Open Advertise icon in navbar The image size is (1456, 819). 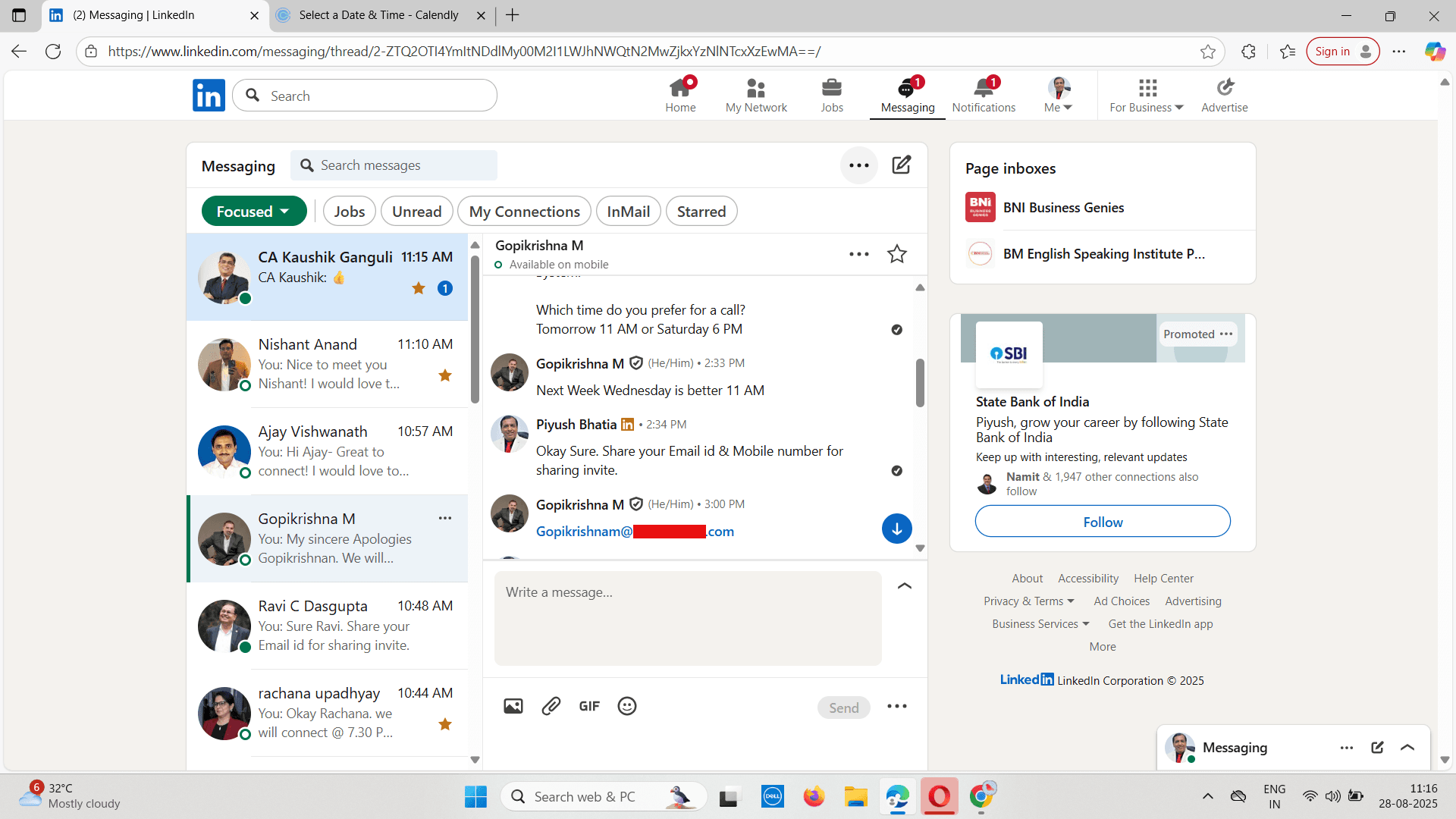(x=1225, y=87)
